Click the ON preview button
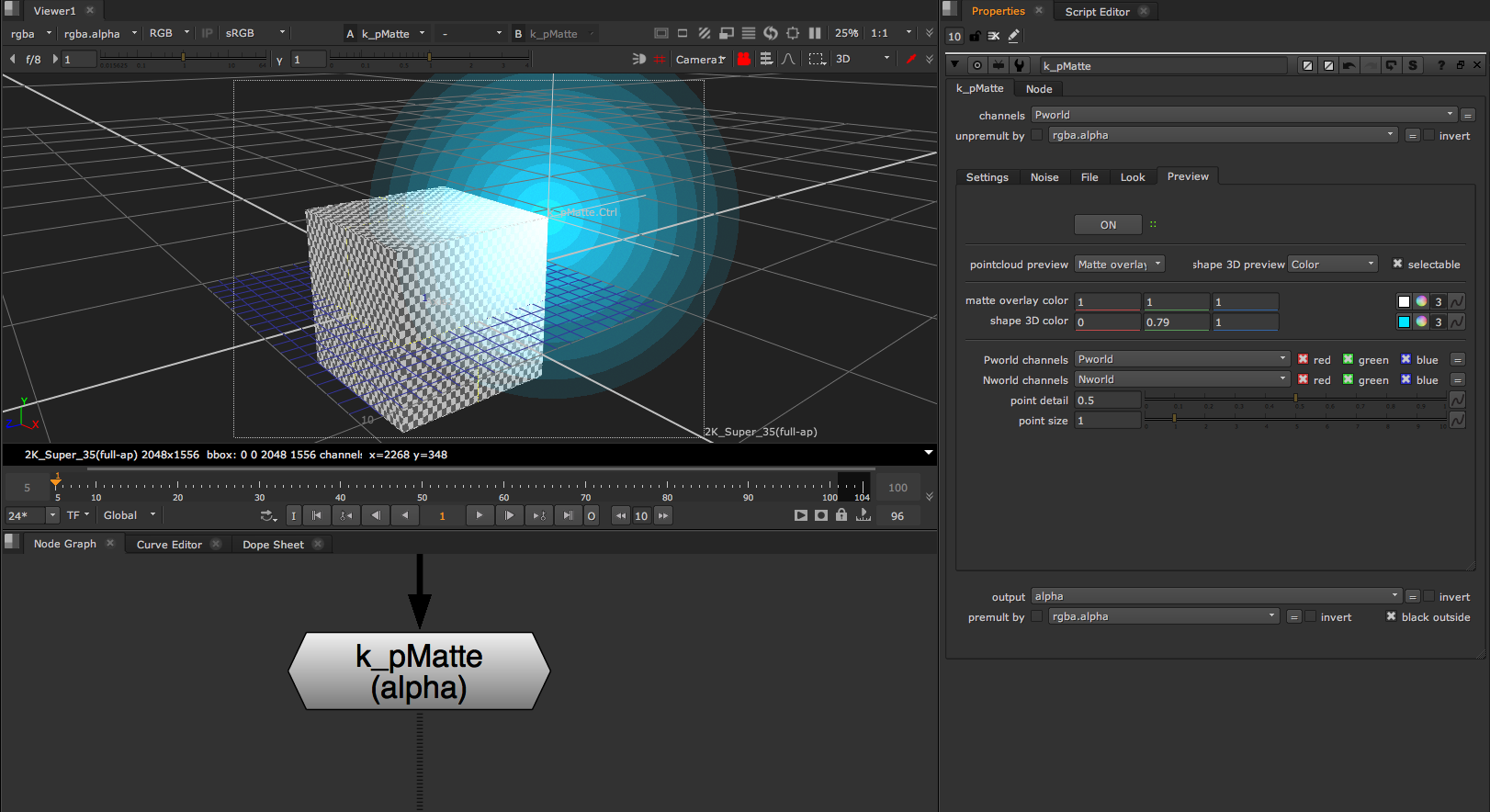This screenshot has width=1490, height=812. (x=1108, y=225)
